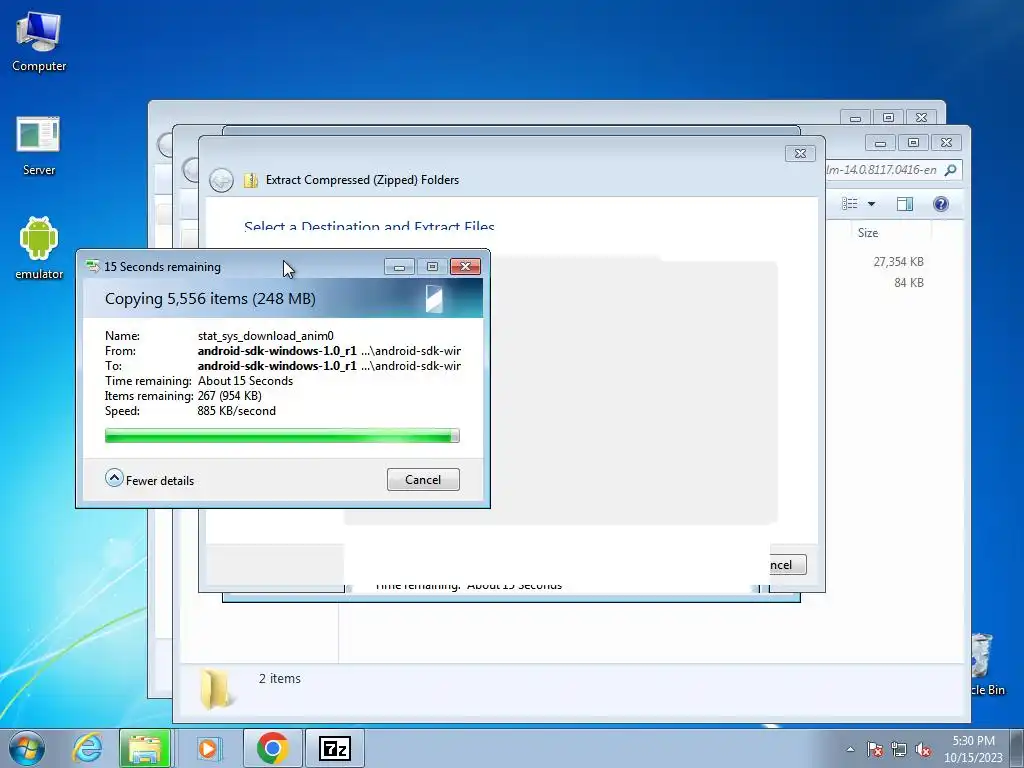Maximize the front Explorer window
Image resolution: width=1024 pixels, height=768 pixels.
tap(913, 142)
